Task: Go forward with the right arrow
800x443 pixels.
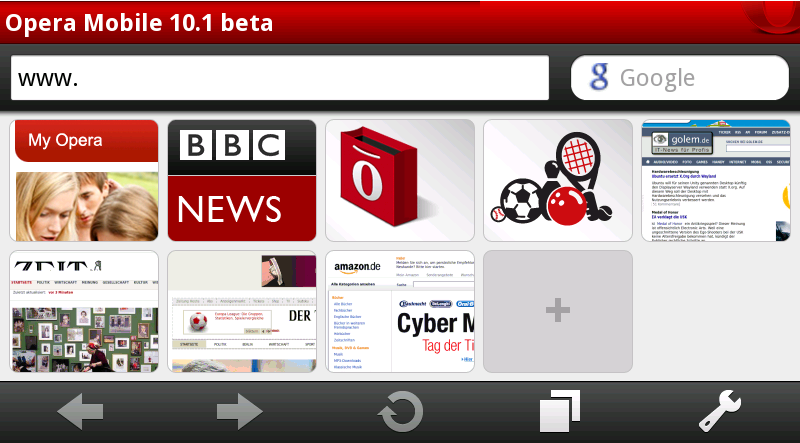Action: (240, 411)
